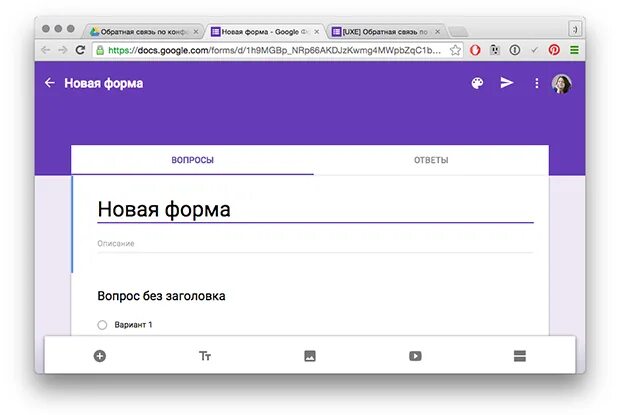
Task: Add a section with the stacked bars icon
Action: coord(520,356)
